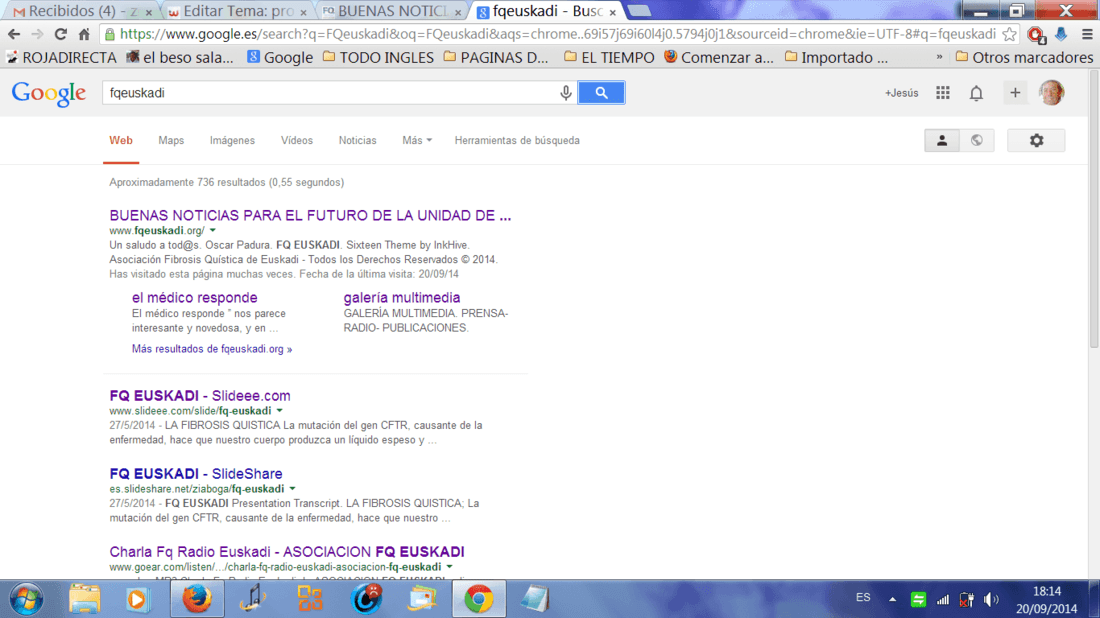This screenshot has width=1100, height=618.
Task: Open the arrow next to www.fqeuskadi.org
Action: [x=213, y=231]
